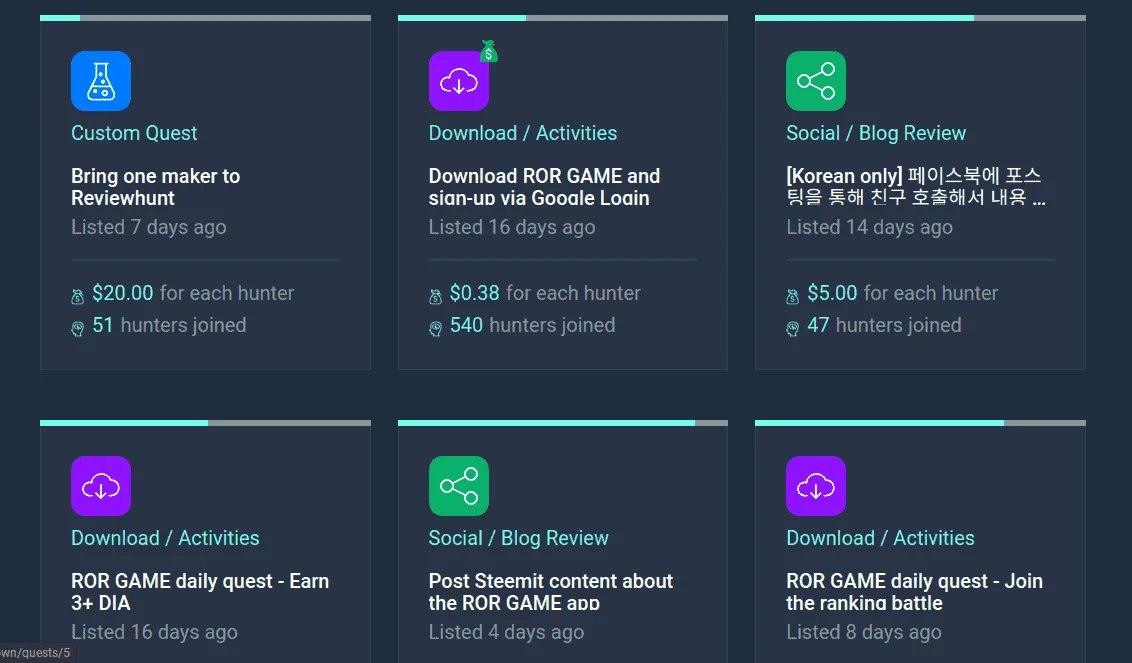Screen dimensions: 1132x663
Task: Open quest 'ROR GAME daily quest - Join the ranking battle'
Action: click(915, 592)
